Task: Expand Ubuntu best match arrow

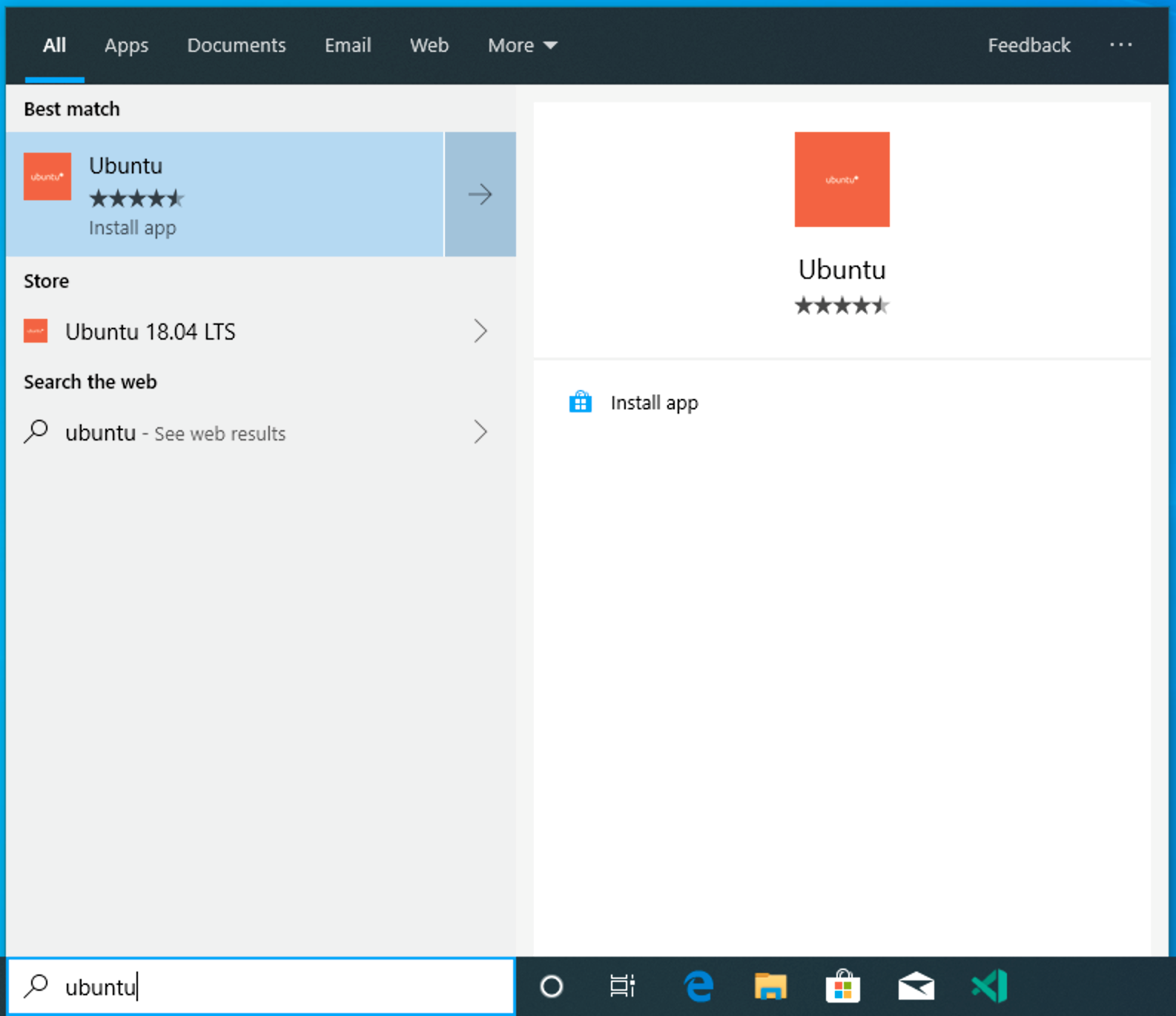Action: tap(480, 194)
